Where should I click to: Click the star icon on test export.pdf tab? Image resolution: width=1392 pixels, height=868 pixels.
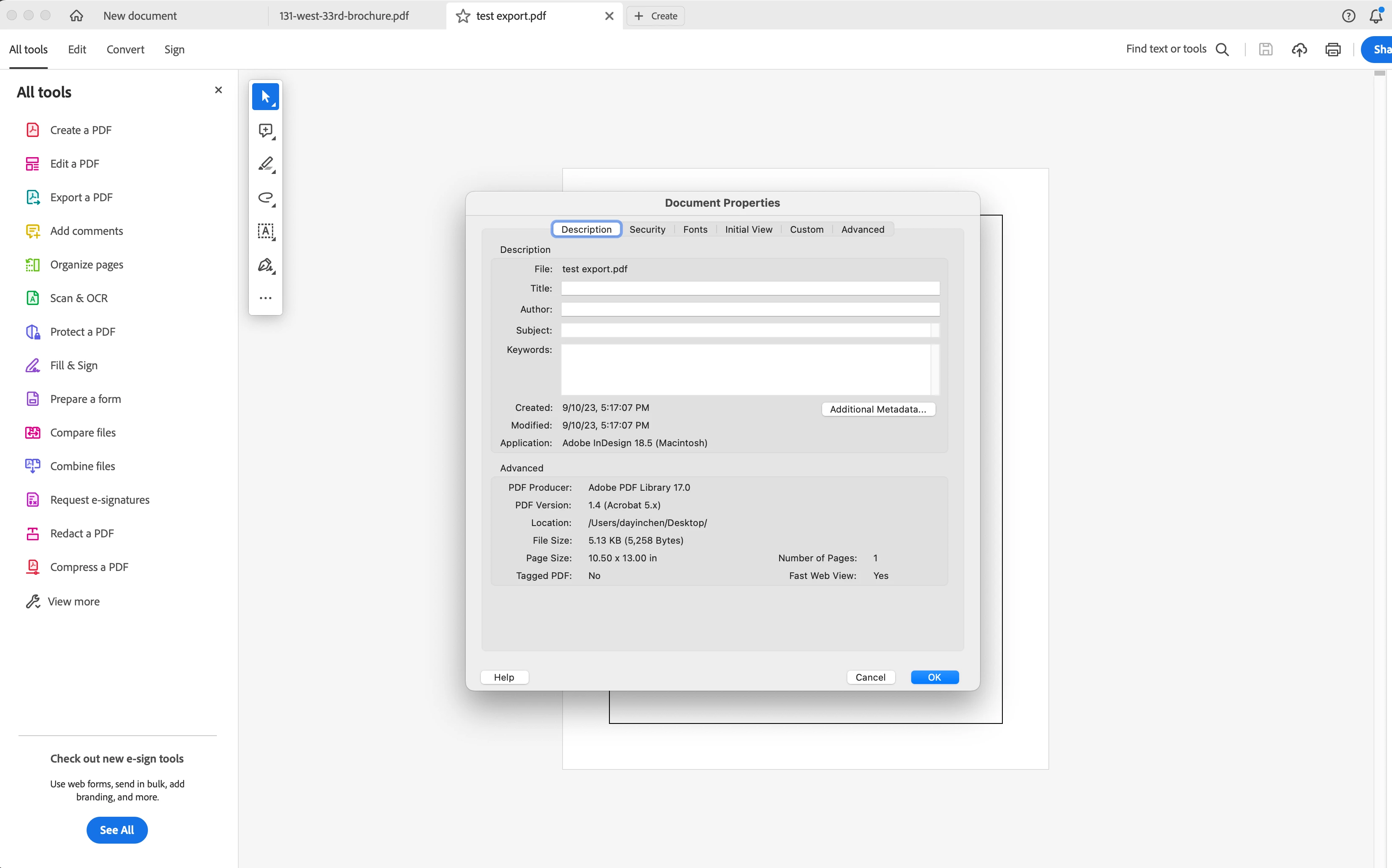(463, 16)
